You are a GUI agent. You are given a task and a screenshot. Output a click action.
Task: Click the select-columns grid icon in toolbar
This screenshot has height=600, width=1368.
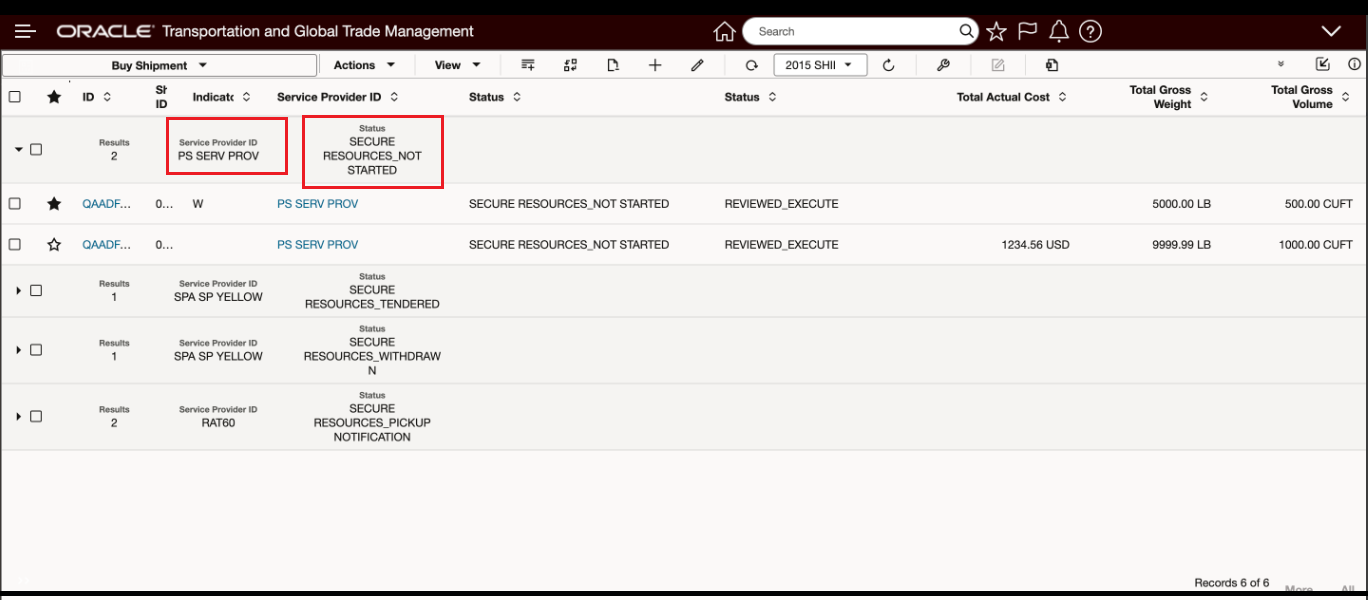coord(570,65)
